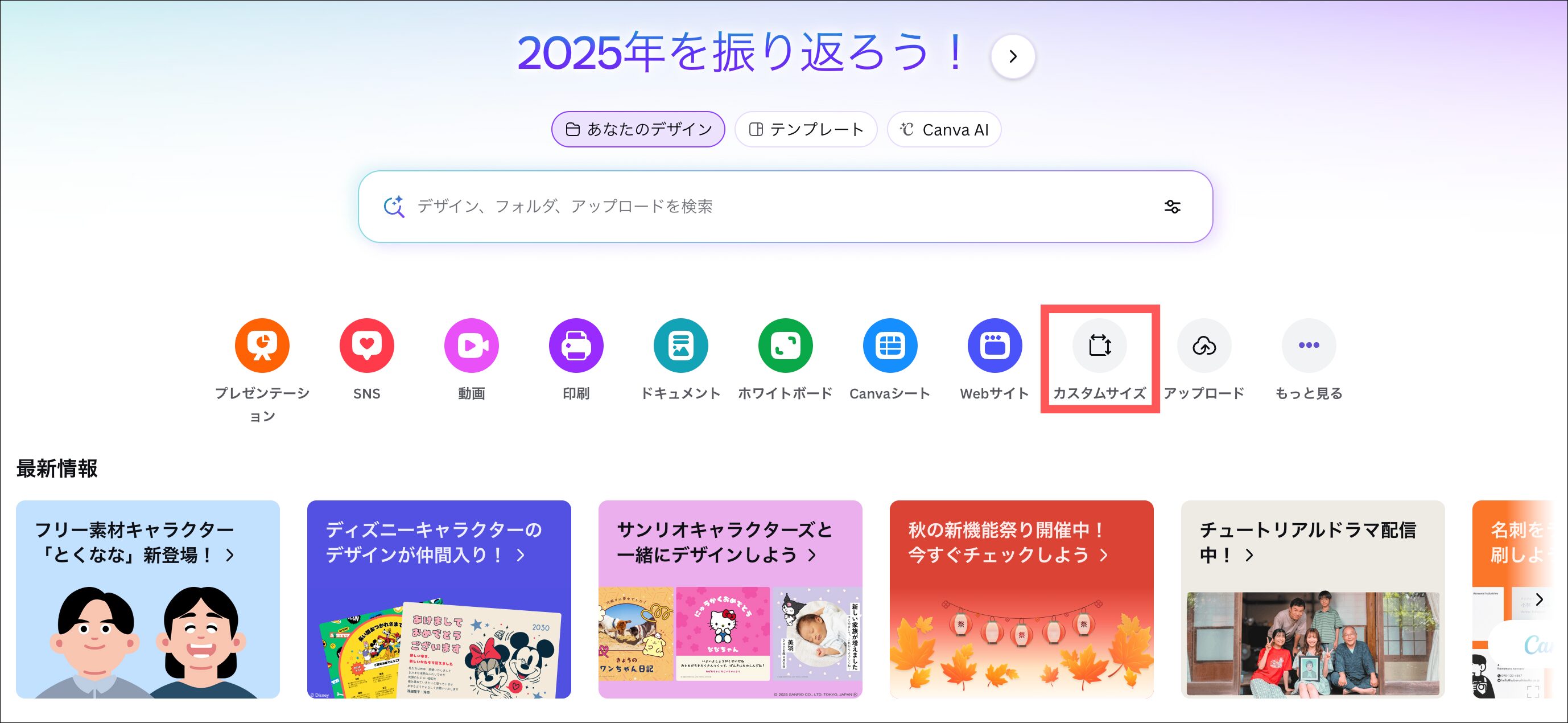Select the 動画 video icon

click(x=471, y=346)
